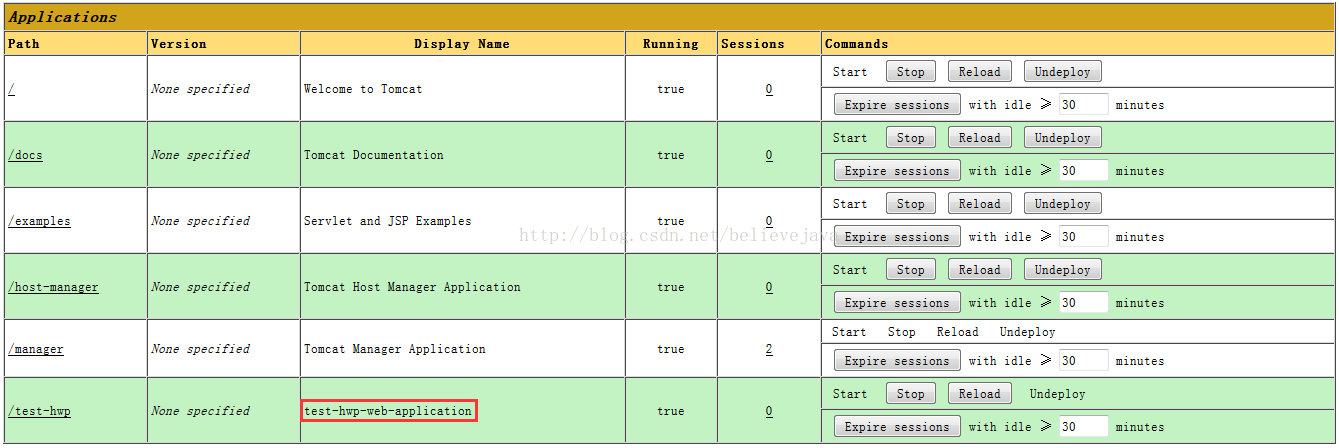This screenshot has width=1339, height=448.
Task: Click "Tomcat Host Manager Application" text
Action: pyautogui.click(x=412, y=287)
